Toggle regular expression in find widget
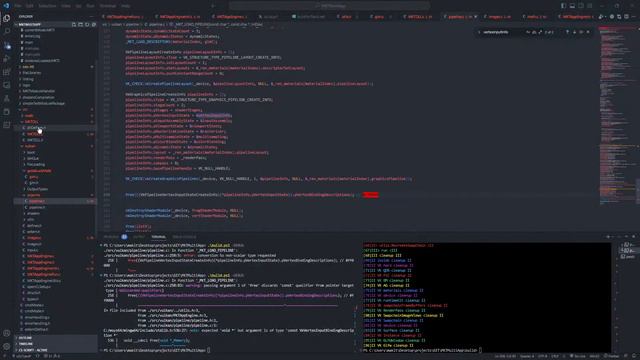The height and width of the screenshot is (360, 640). (x=540, y=32)
